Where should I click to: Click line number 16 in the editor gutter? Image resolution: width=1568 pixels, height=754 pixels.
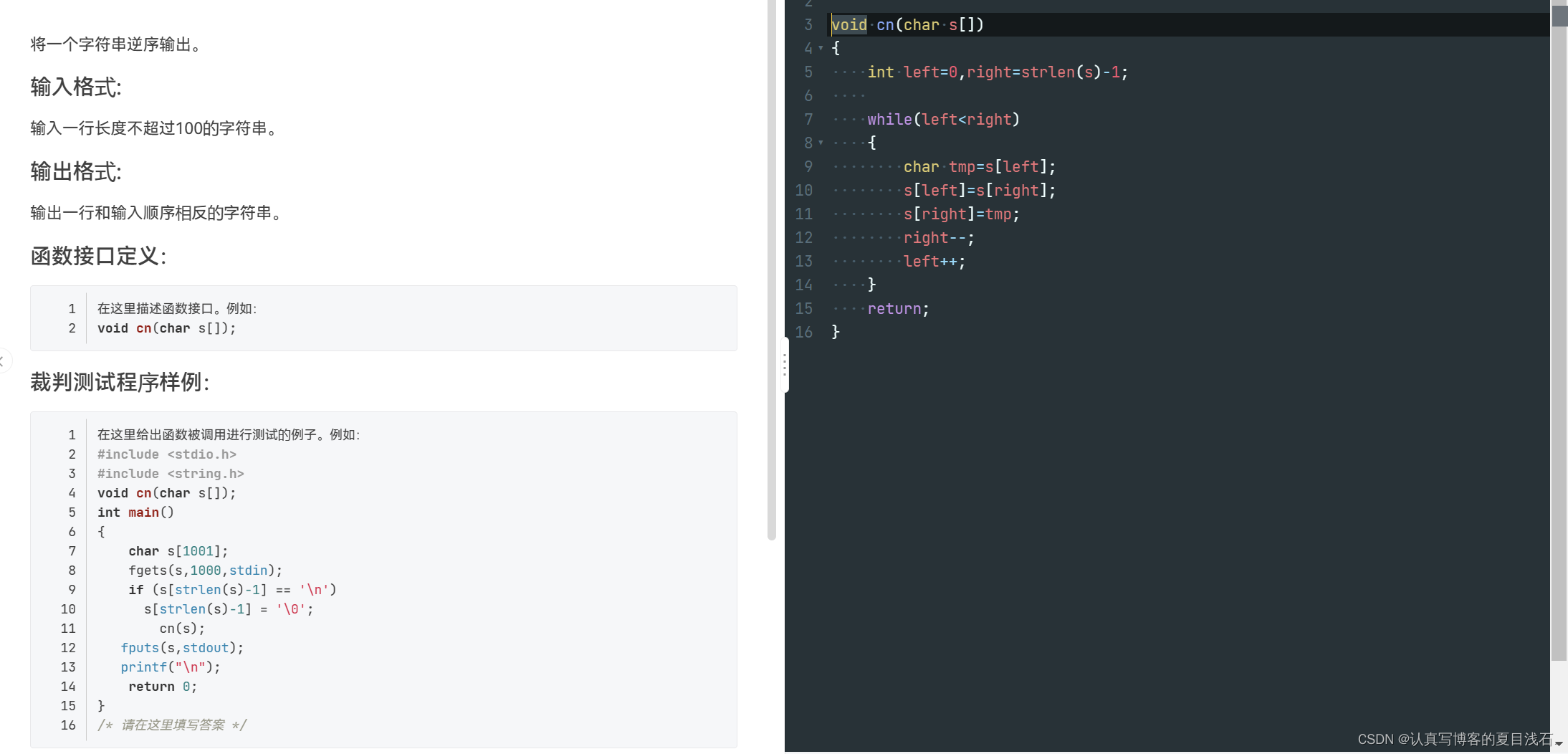click(x=804, y=333)
